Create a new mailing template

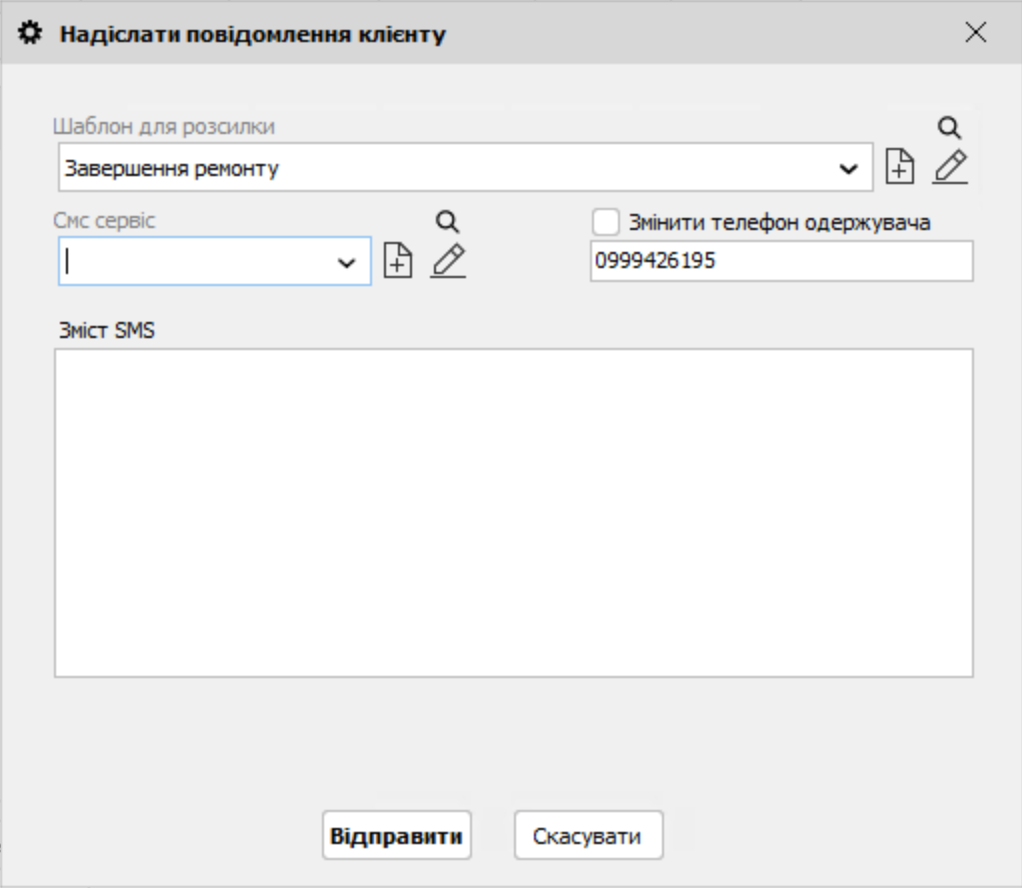point(900,168)
